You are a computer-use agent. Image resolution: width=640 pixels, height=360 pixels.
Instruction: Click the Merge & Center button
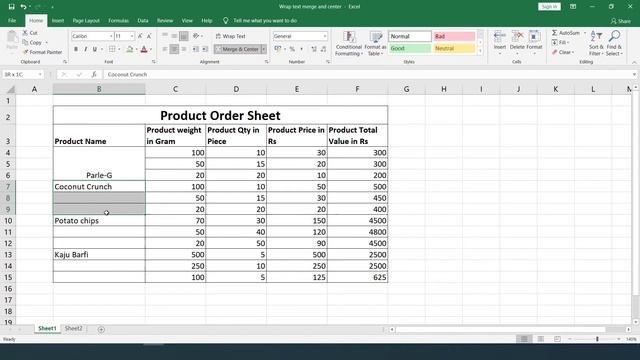click(237, 49)
